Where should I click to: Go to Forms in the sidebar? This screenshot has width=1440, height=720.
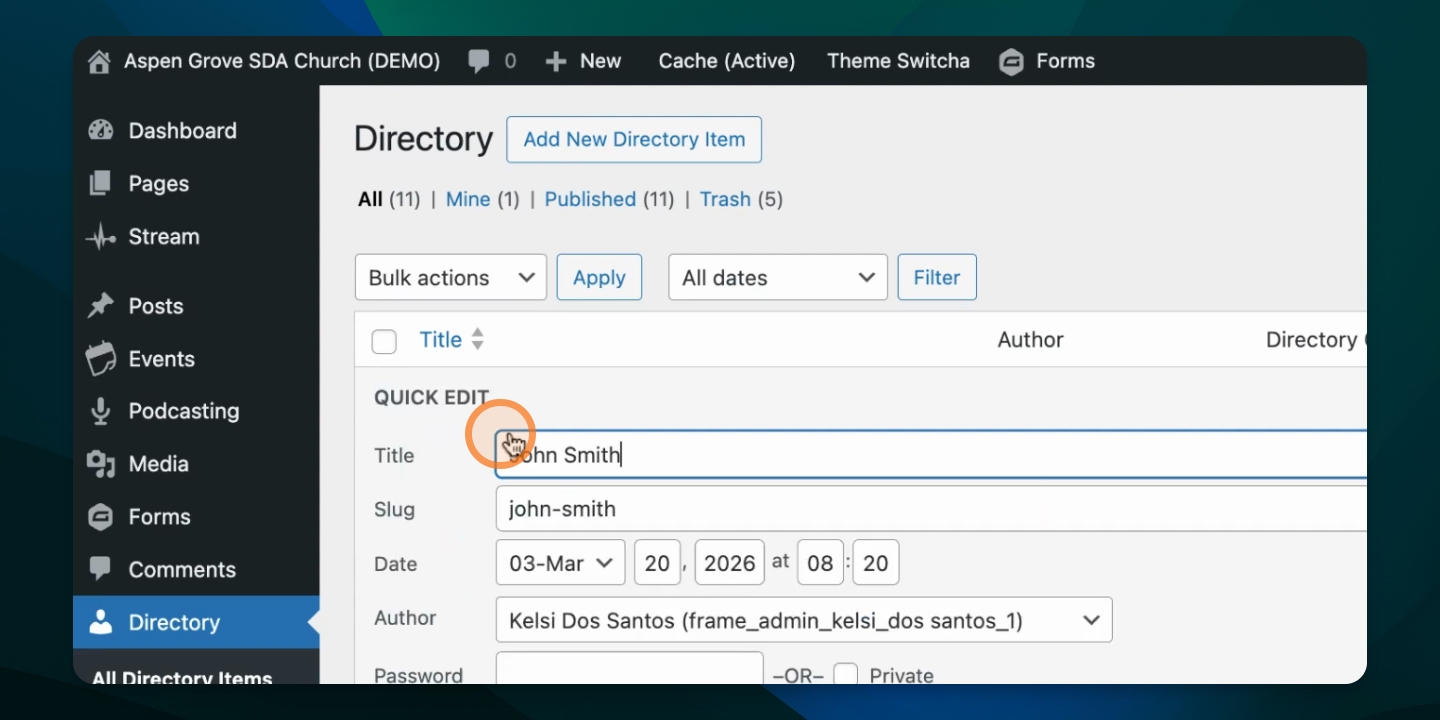click(x=160, y=517)
